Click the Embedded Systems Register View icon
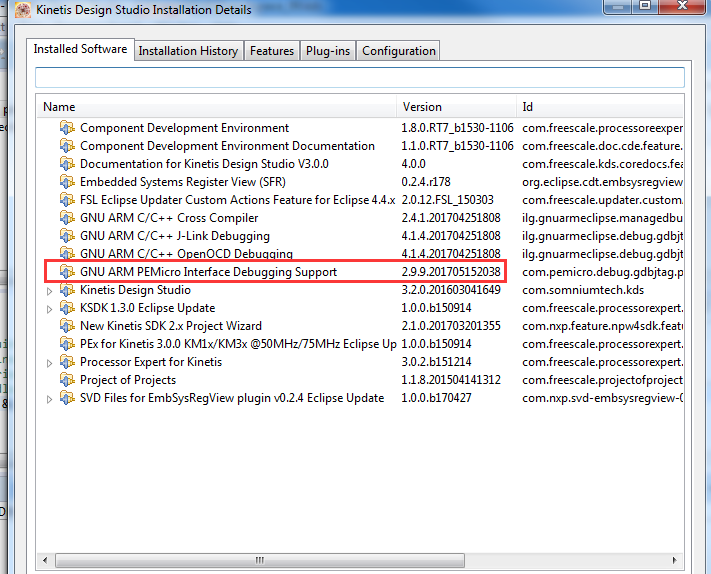 tap(67, 182)
